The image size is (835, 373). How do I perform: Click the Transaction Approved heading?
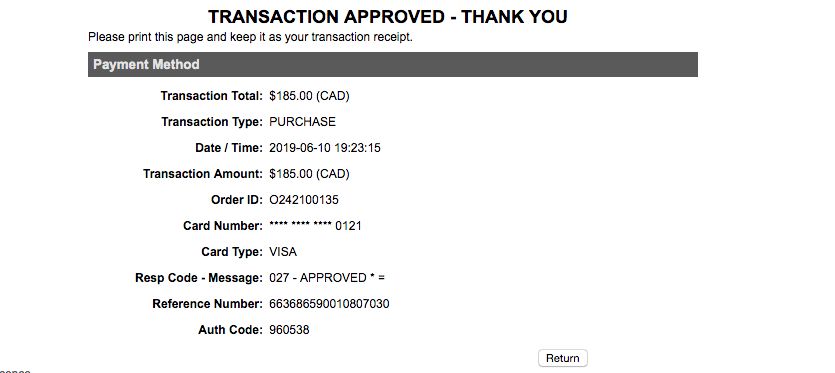click(387, 17)
